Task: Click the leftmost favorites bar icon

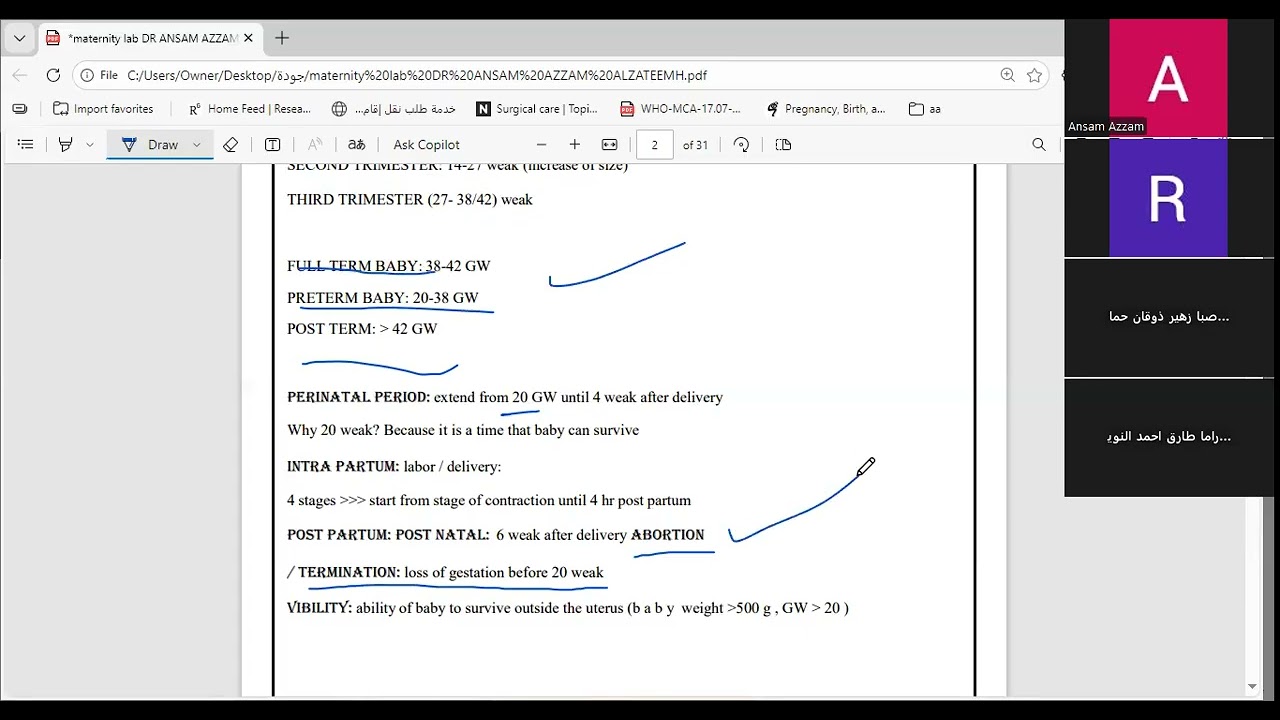Action: coord(20,109)
